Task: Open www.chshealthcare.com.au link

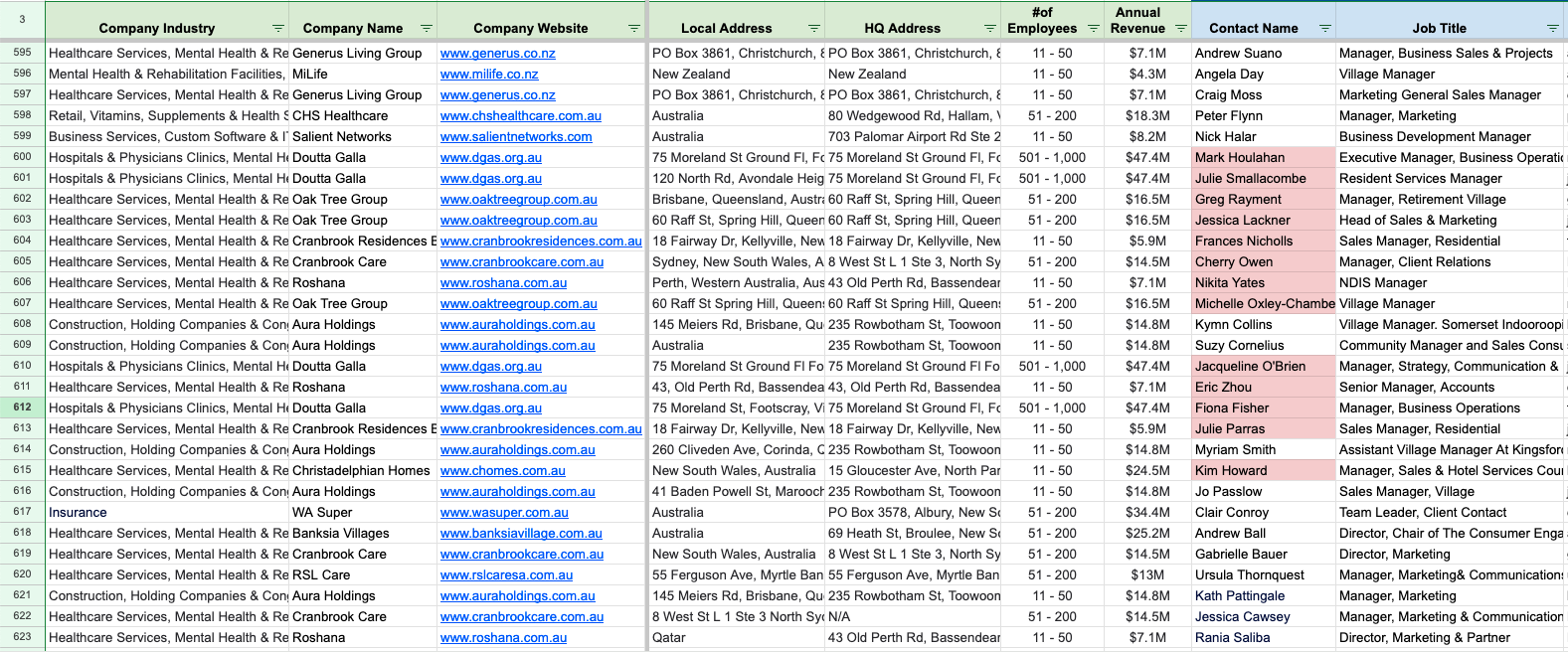Action: click(x=521, y=116)
